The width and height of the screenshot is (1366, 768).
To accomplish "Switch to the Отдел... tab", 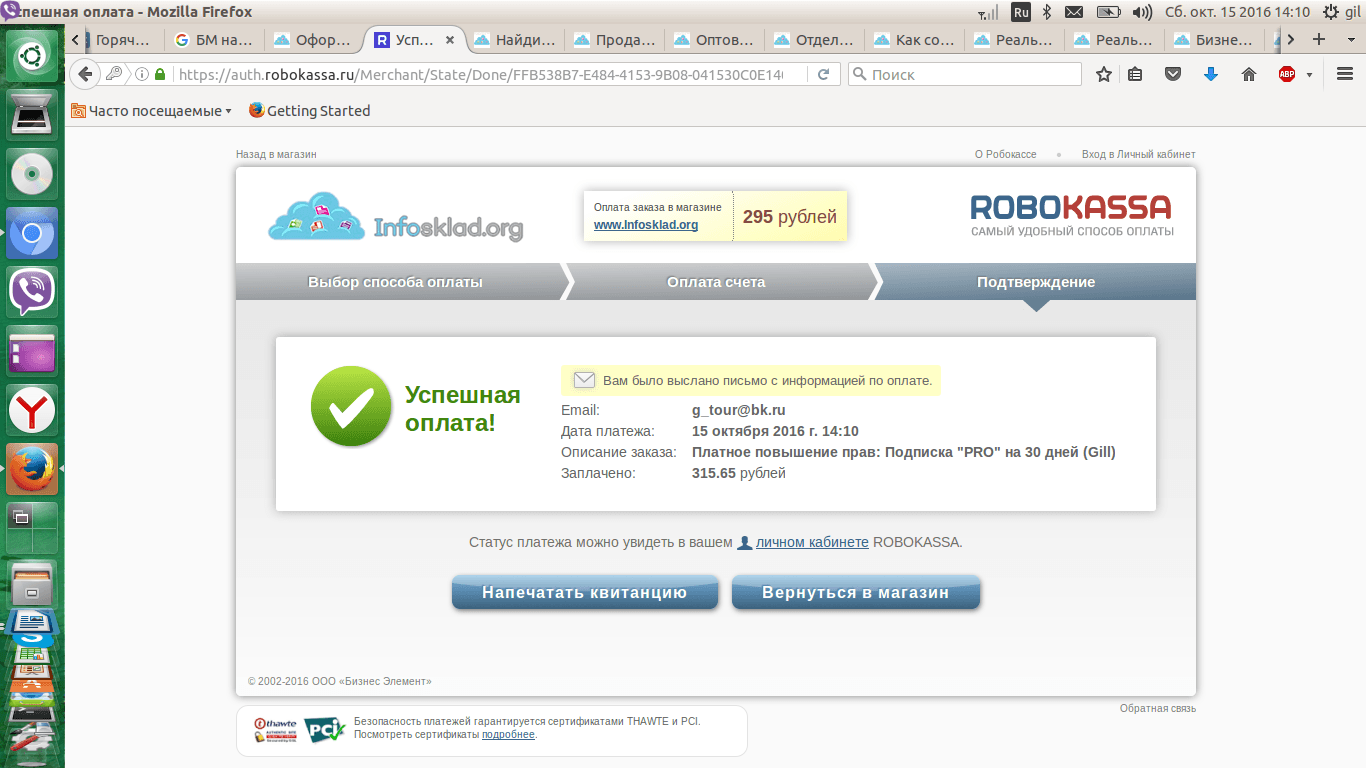I will point(815,40).
